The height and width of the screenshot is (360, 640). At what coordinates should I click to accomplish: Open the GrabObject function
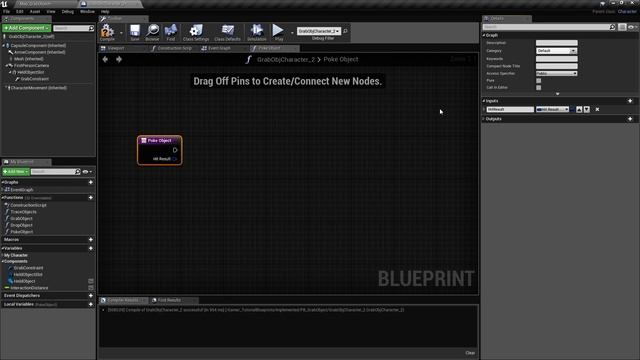point(21,218)
